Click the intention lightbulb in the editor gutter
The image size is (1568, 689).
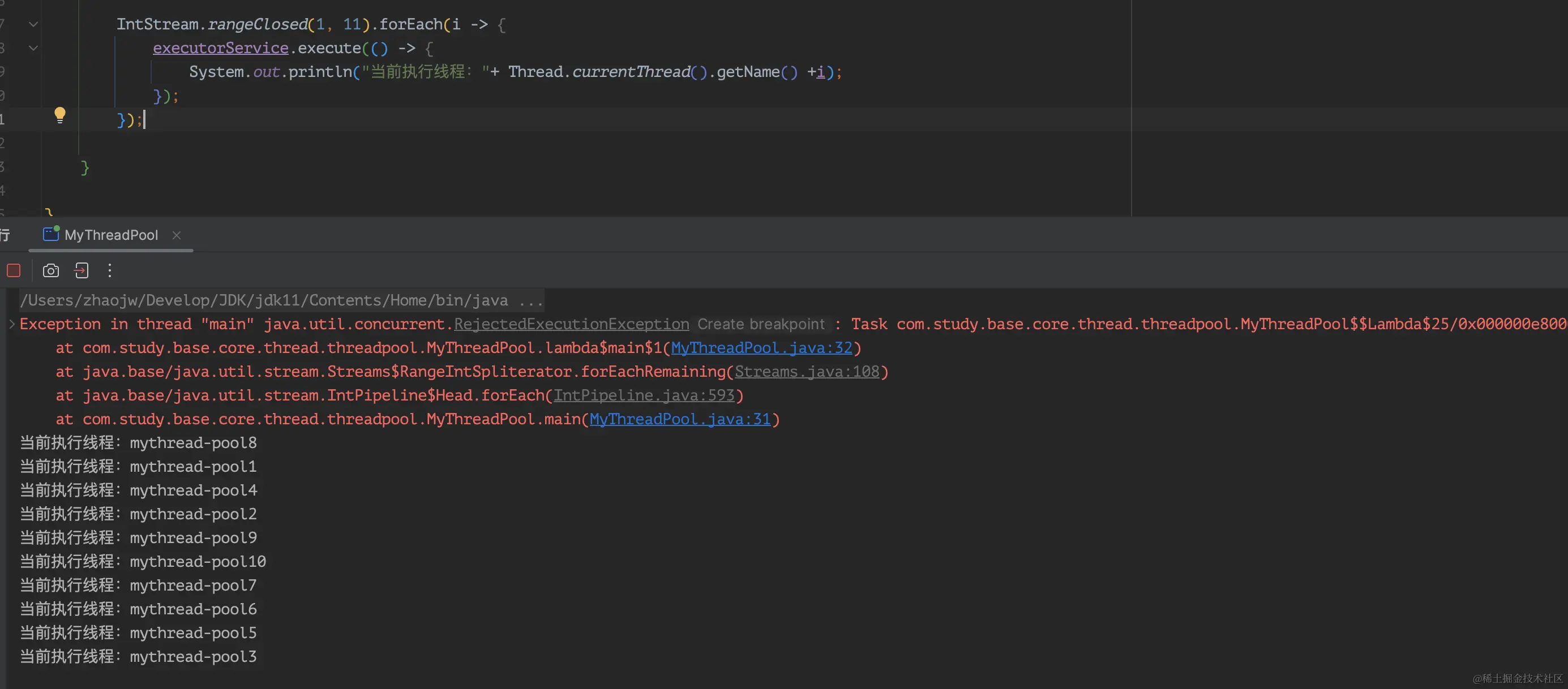tap(59, 114)
